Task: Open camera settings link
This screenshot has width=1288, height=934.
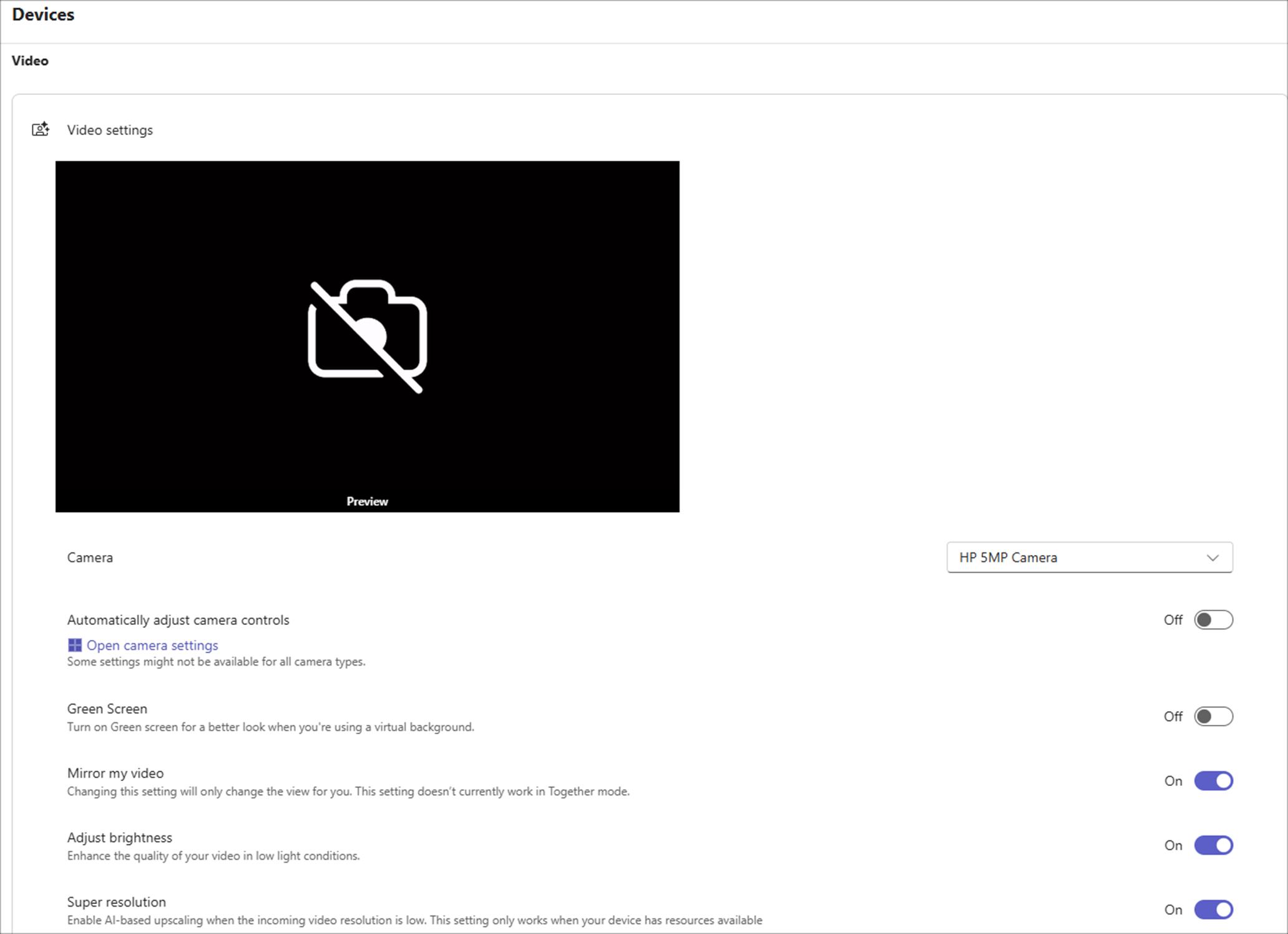Action: click(x=152, y=645)
